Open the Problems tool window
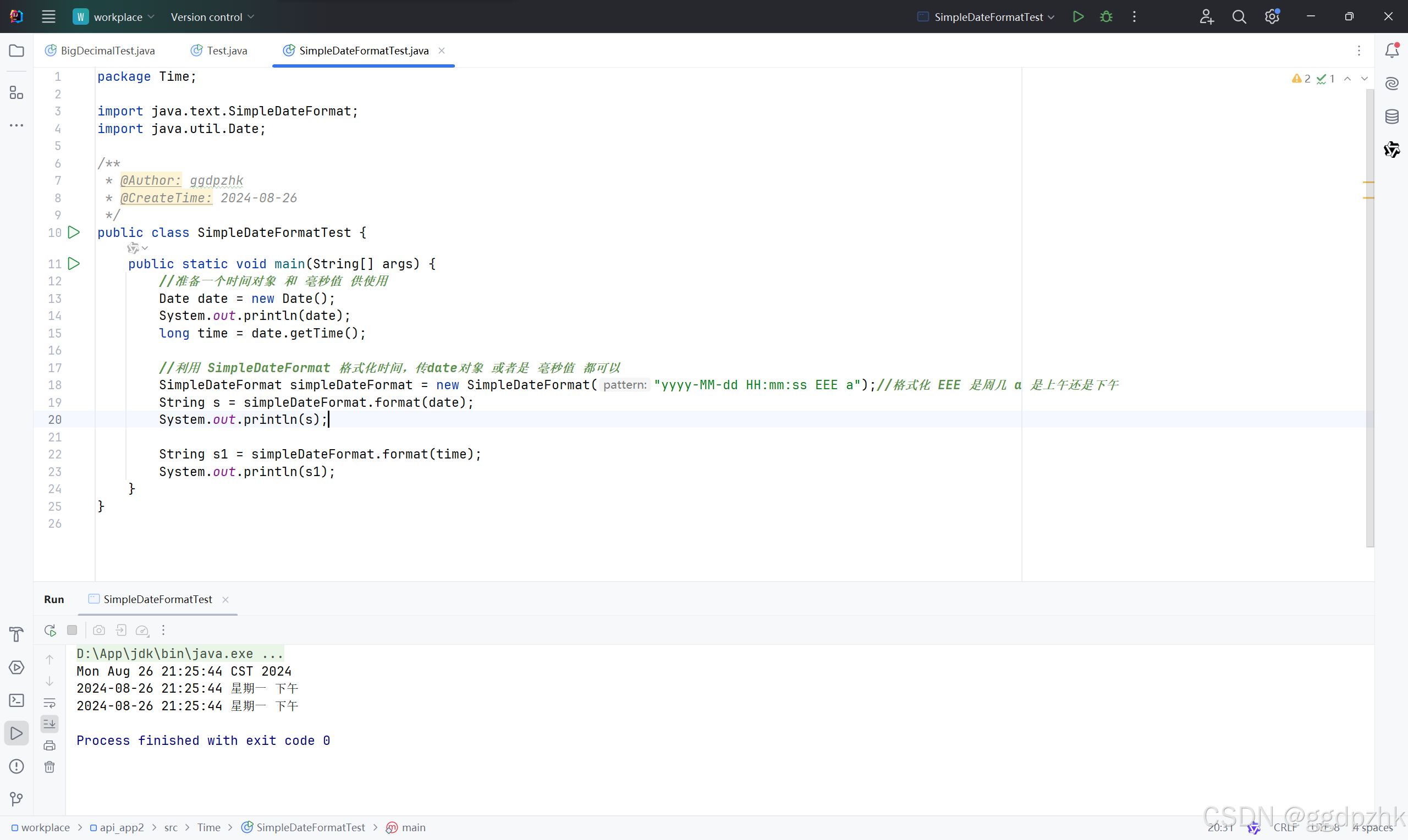1408x840 pixels. (x=16, y=766)
